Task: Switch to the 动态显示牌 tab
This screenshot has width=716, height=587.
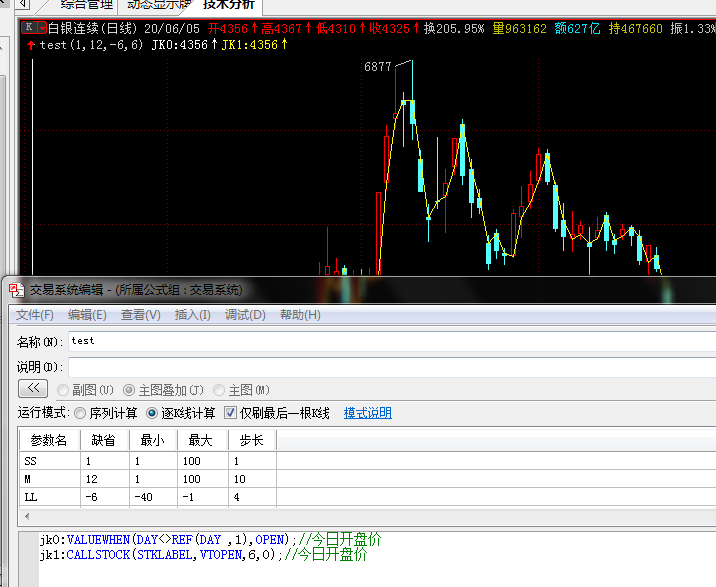Action: [158, 5]
